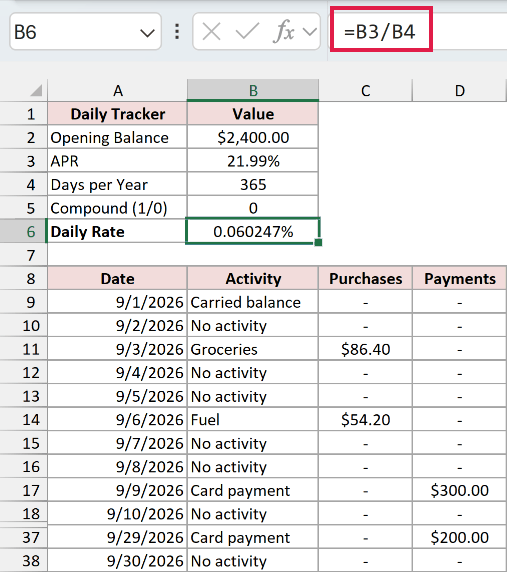Click the Purchases column header cell
The image size is (507, 572).
[x=365, y=279]
